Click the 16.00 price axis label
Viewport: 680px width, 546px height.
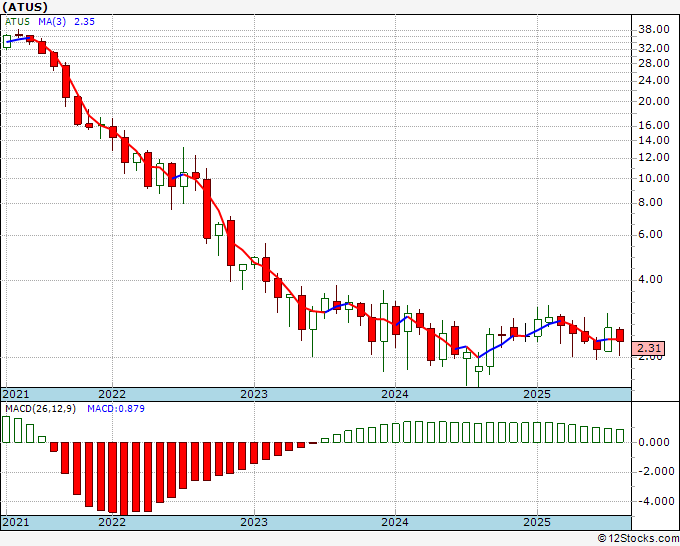click(x=654, y=125)
